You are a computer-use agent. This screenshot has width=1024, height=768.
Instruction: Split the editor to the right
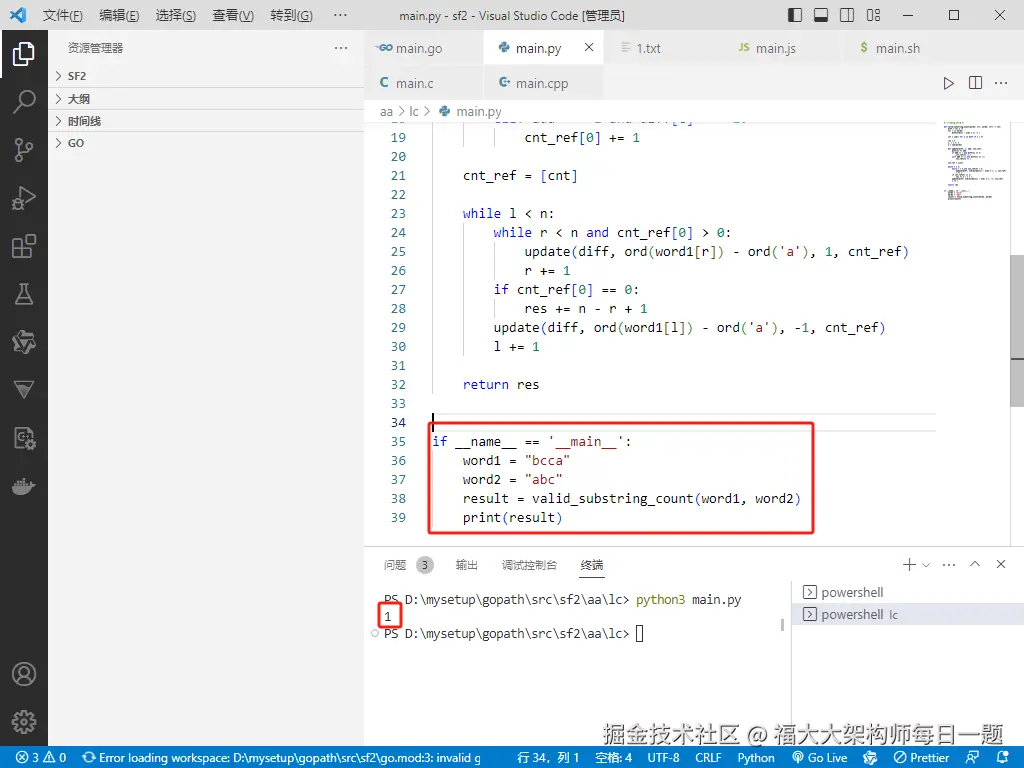(975, 83)
